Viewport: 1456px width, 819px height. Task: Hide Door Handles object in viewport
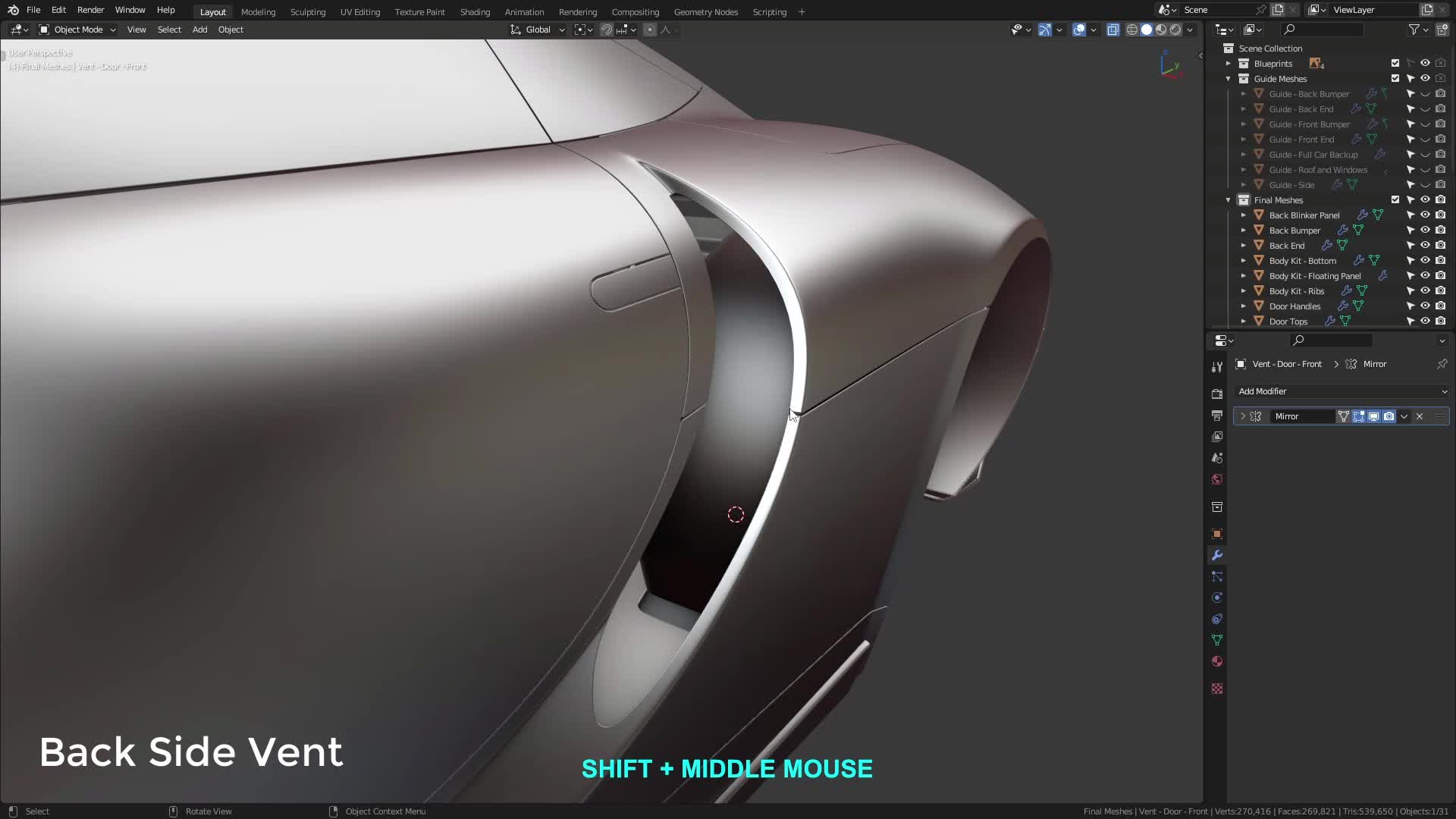tap(1425, 306)
